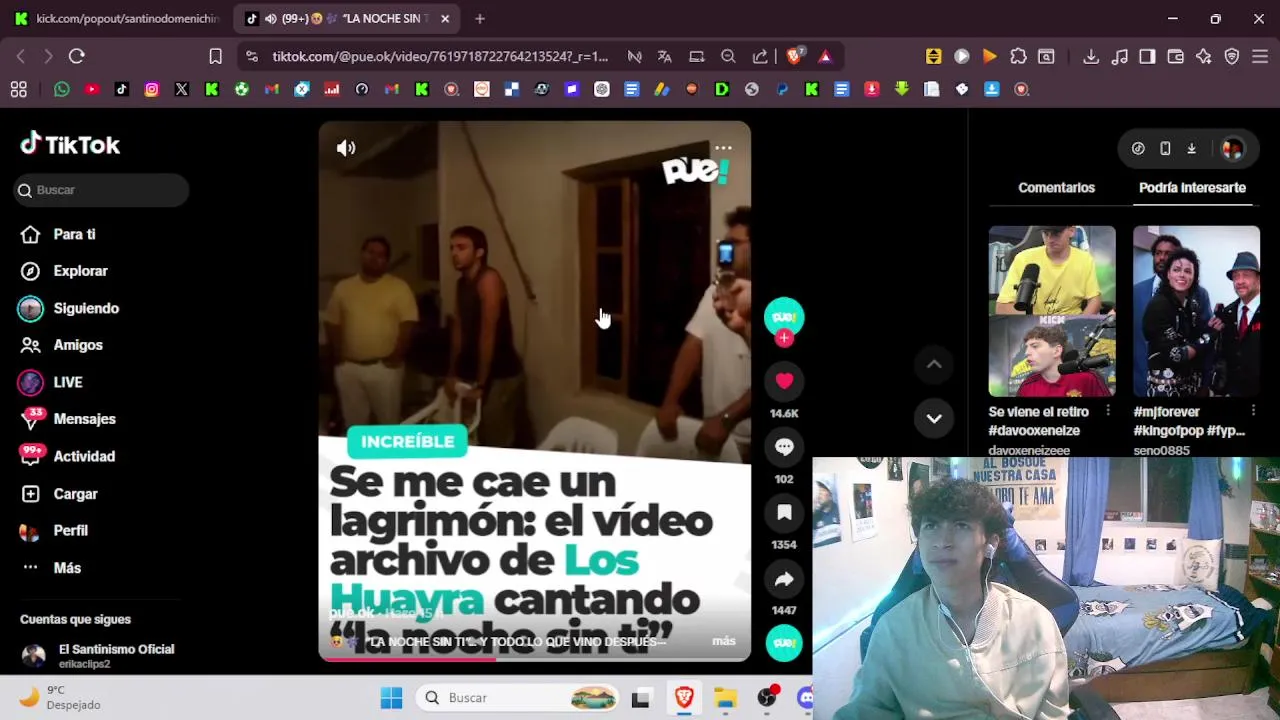The height and width of the screenshot is (720, 1280).
Task: Open the #mjforever video thumbnail
Action: (x=1196, y=311)
